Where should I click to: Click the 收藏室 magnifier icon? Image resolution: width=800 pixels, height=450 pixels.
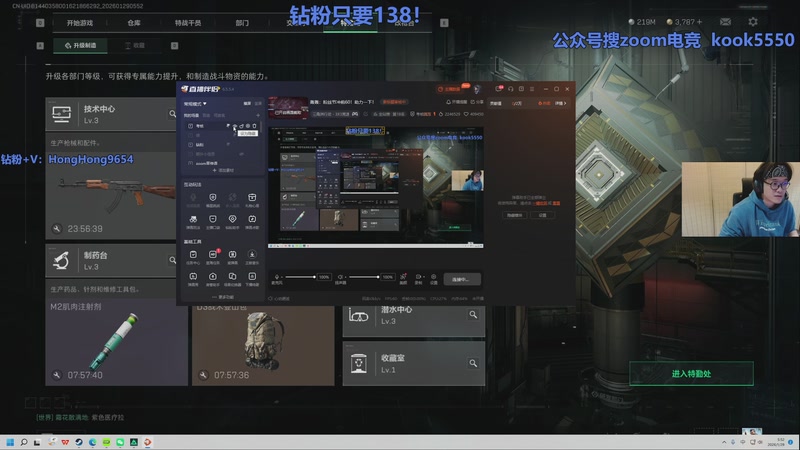(x=471, y=363)
